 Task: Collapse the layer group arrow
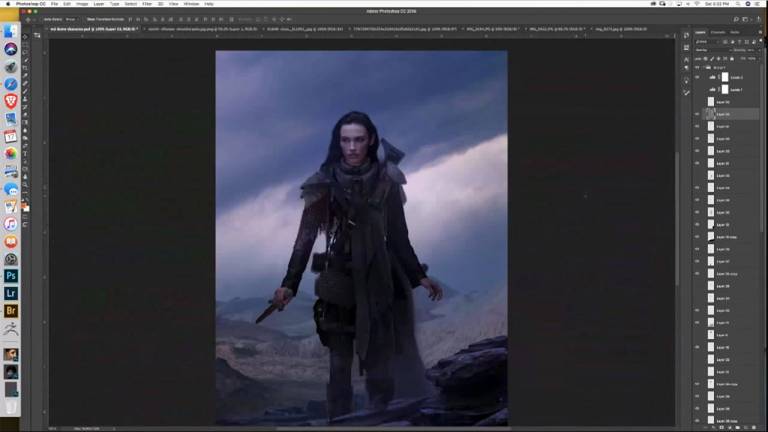click(x=703, y=68)
